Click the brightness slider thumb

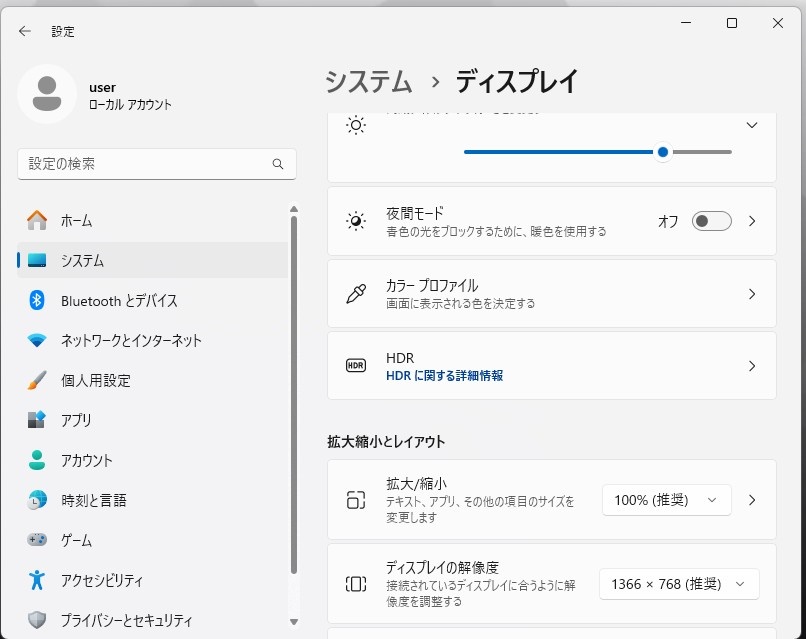pos(663,152)
